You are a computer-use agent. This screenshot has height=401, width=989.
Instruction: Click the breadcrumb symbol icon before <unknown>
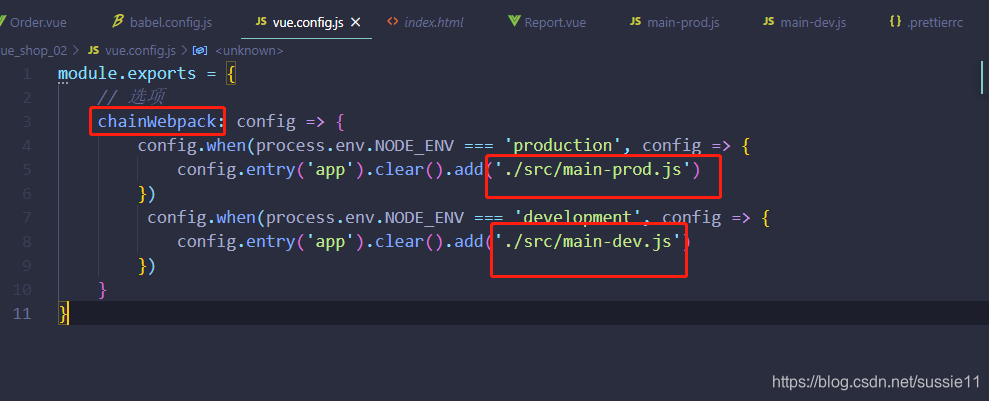[201, 50]
